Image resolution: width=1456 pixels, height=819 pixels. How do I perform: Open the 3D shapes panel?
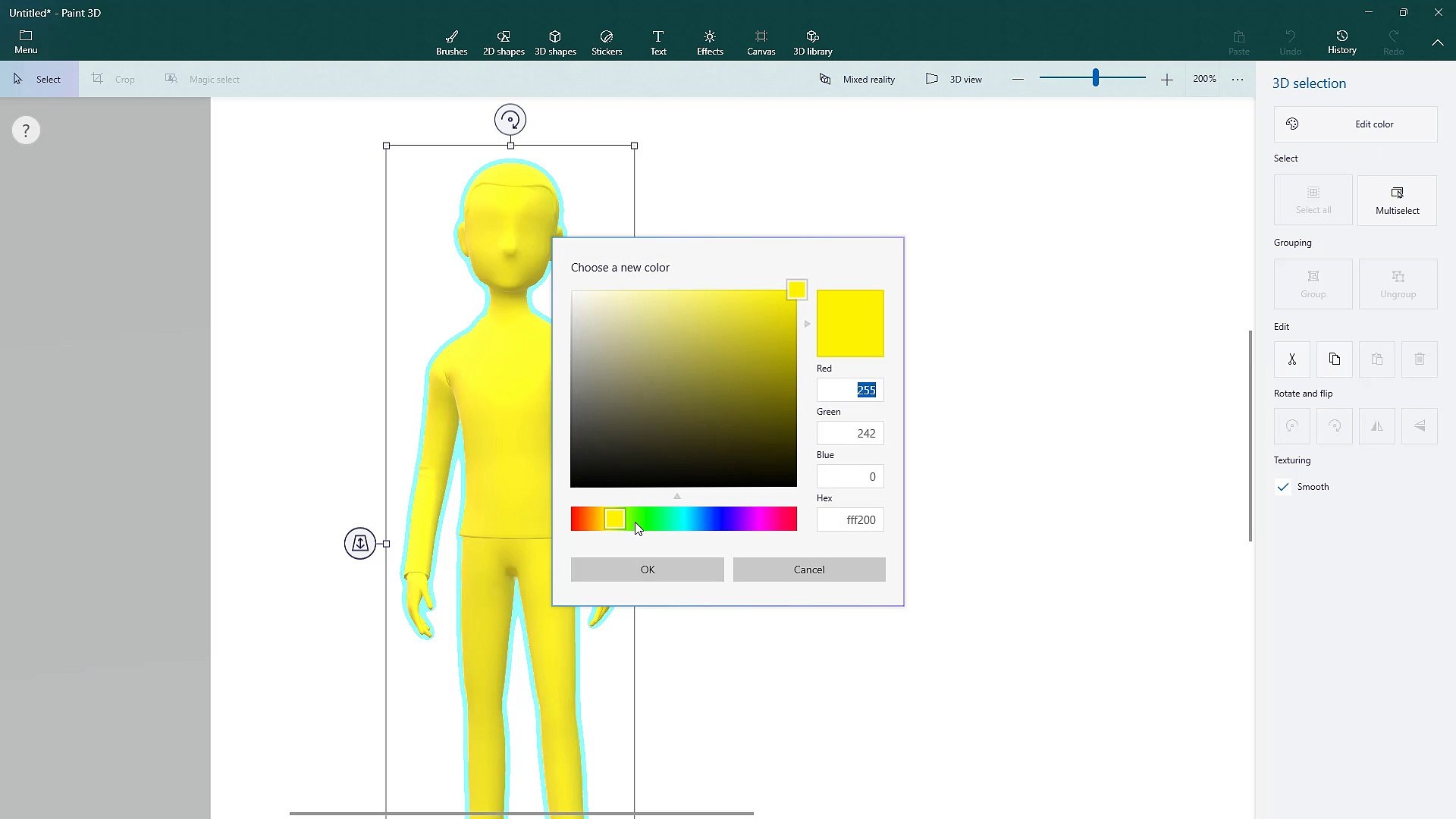click(555, 42)
